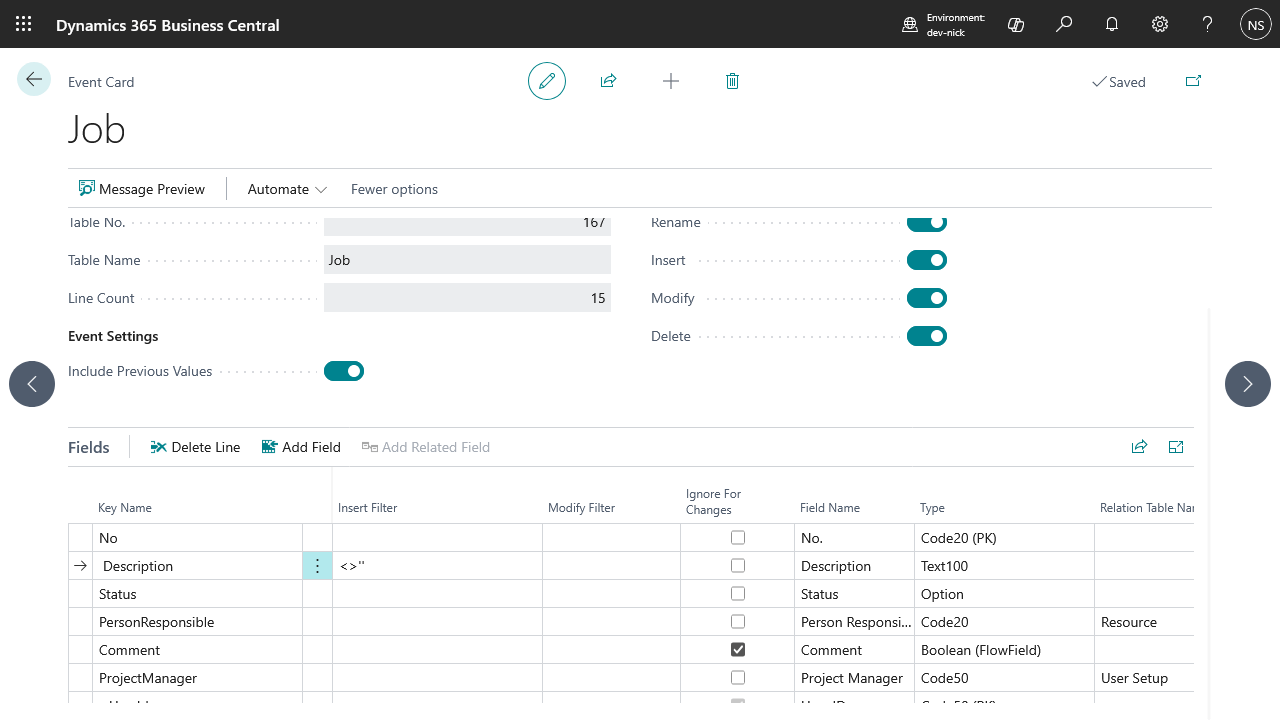Click the Fields section heading
Image resolution: width=1280 pixels, height=720 pixels.
pyautogui.click(x=89, y=447)
